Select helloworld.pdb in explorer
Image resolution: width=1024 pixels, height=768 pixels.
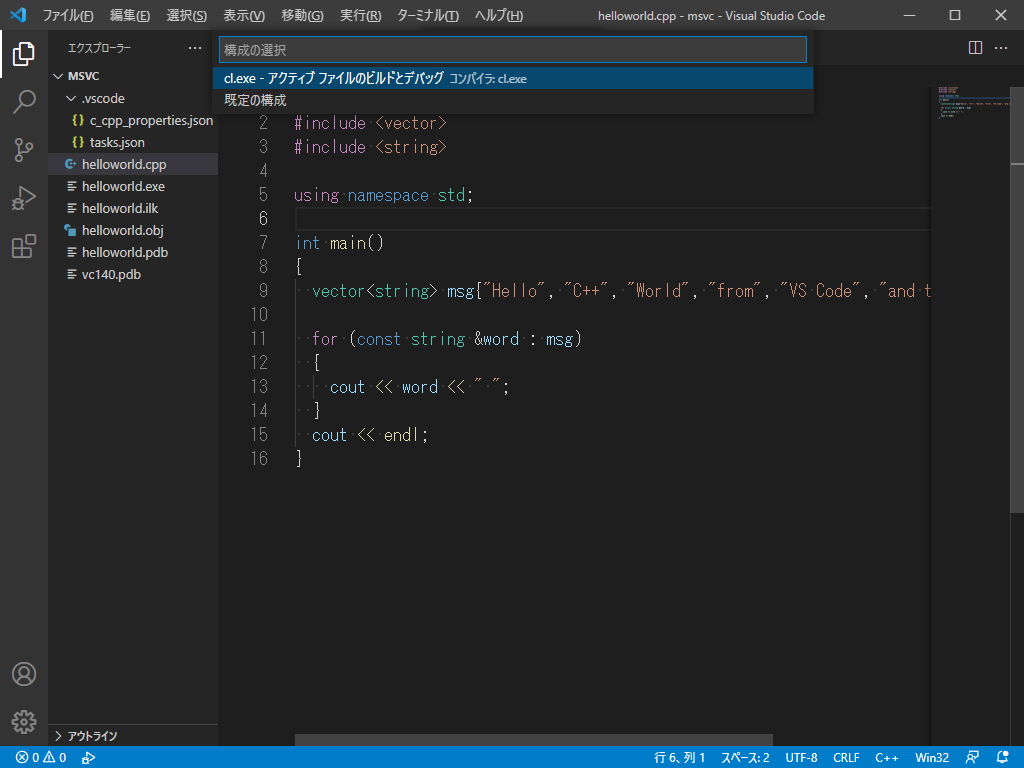pos(134,253)
